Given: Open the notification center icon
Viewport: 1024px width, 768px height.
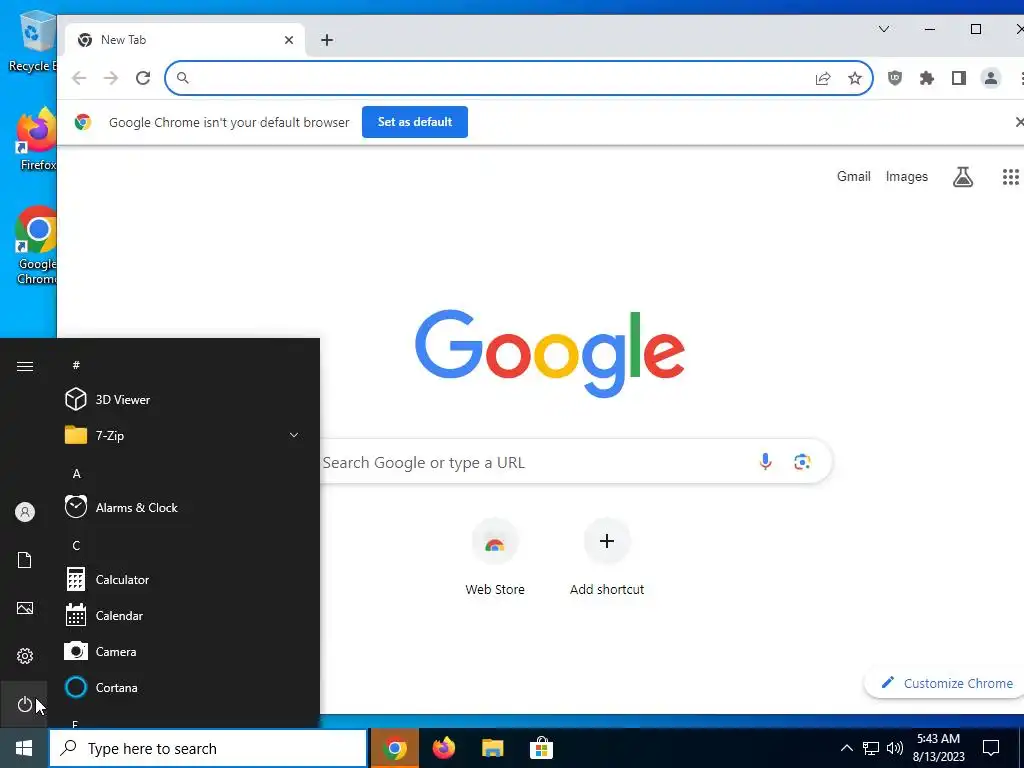Looking at the screenshot, I should (991, 748).
